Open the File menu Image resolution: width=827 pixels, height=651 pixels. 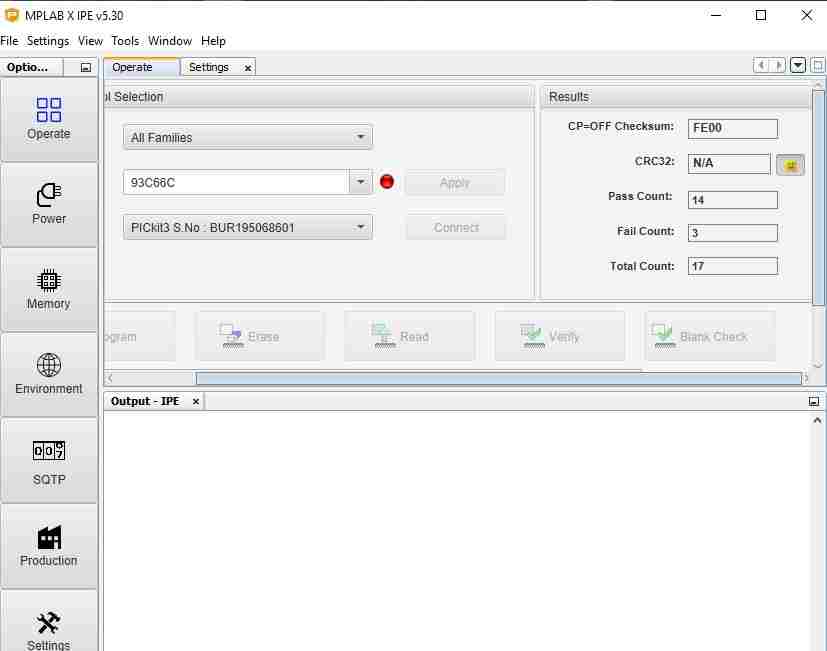coord(9,41)
